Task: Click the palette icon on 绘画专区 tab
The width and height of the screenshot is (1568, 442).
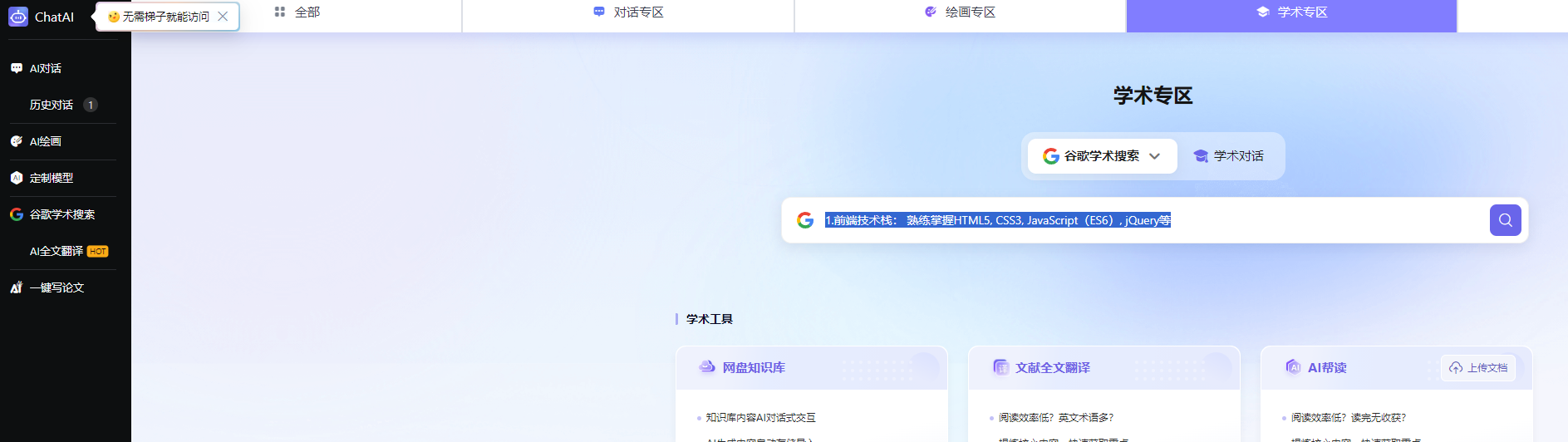Action: 931,12
